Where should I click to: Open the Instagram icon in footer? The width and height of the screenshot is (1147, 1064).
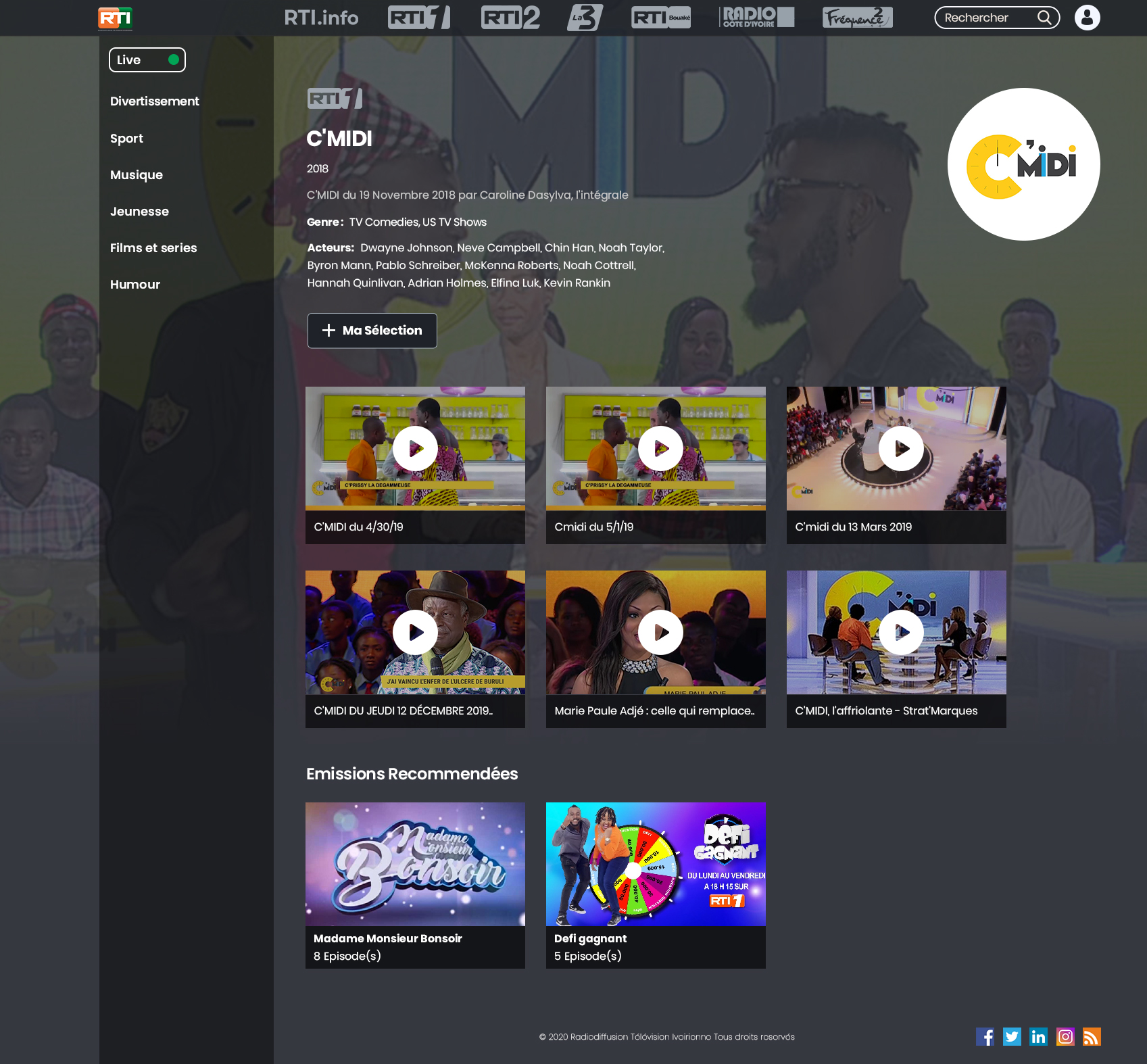(1065, 1036)
